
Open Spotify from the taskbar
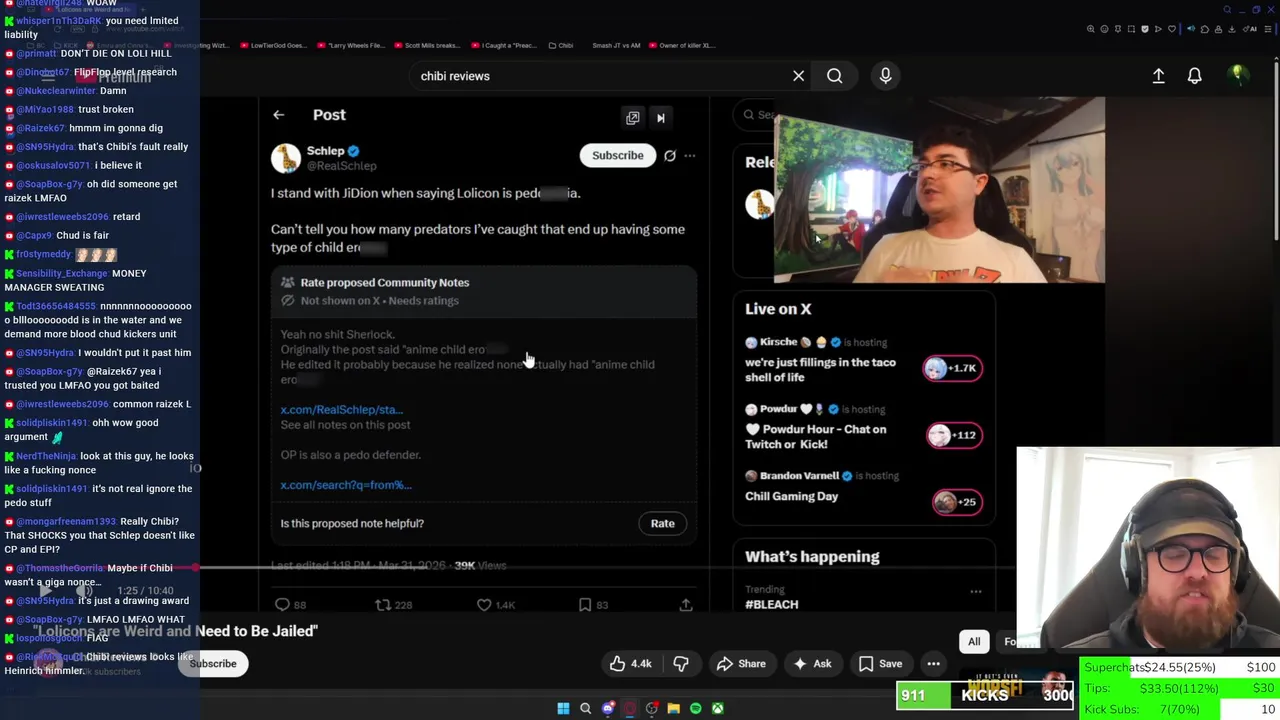[695, 709]
